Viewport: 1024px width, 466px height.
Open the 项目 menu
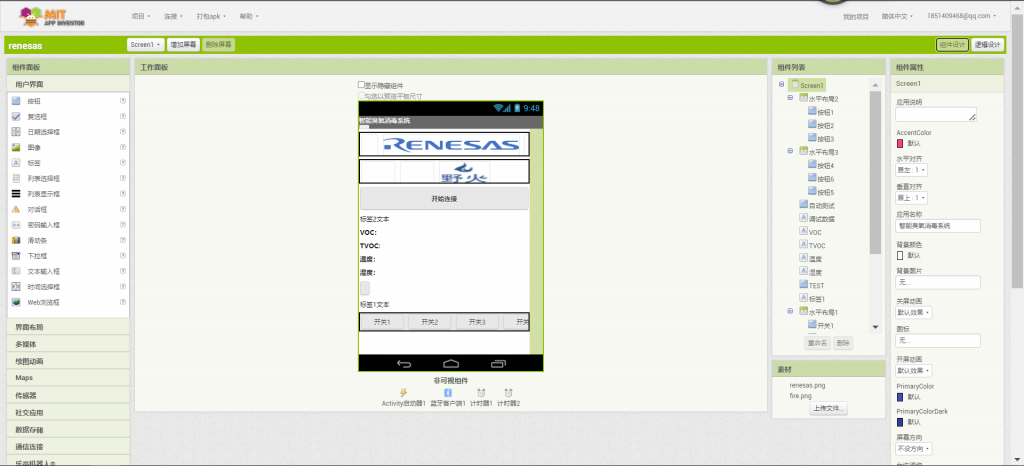click(141, 17)
